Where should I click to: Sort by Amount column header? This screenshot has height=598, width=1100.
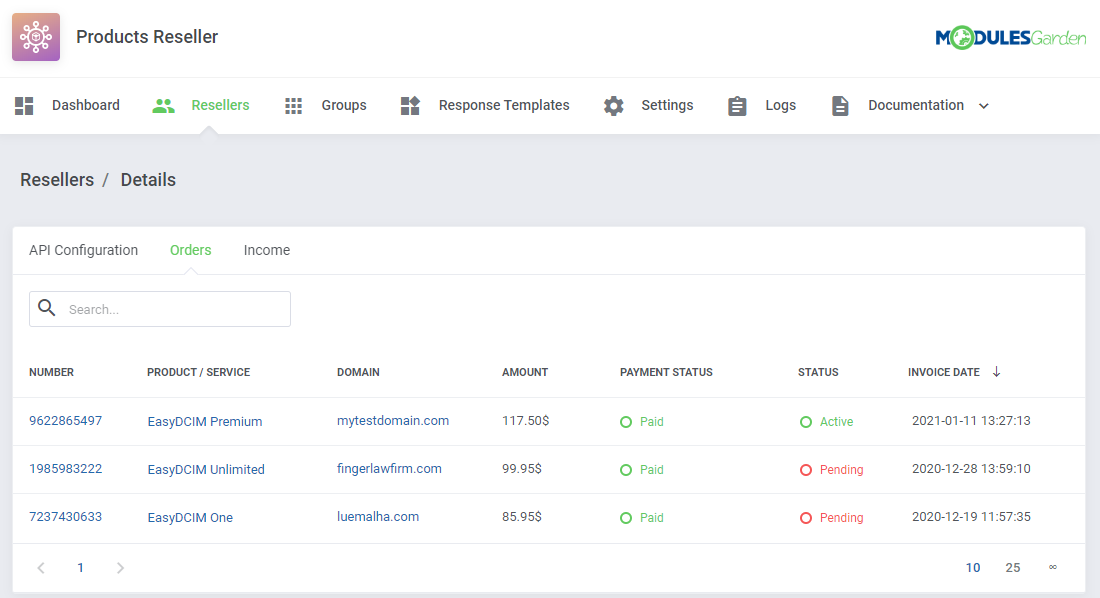click(x=525, y=372)
